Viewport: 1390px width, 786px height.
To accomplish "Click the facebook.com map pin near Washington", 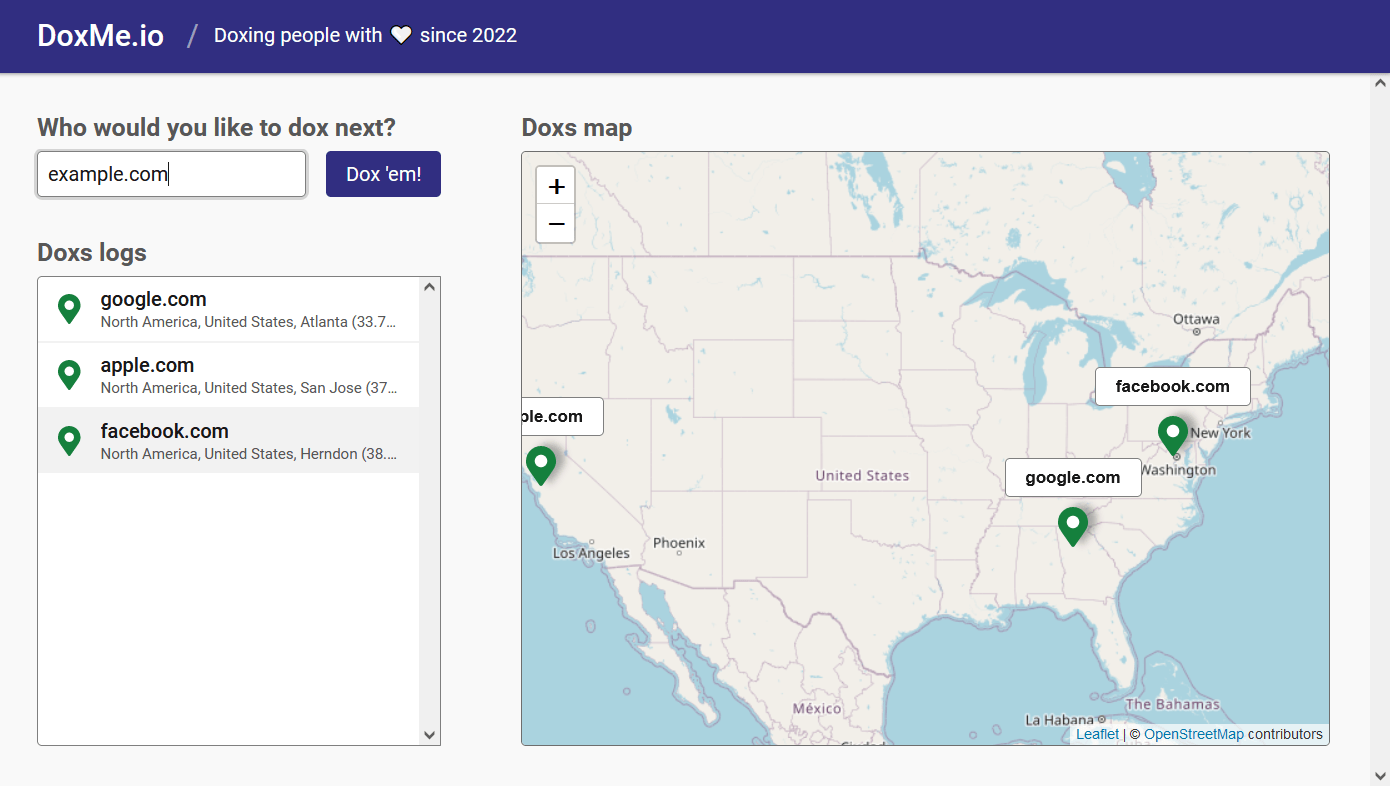I will pyautogui.click(x=1173, y=435).
